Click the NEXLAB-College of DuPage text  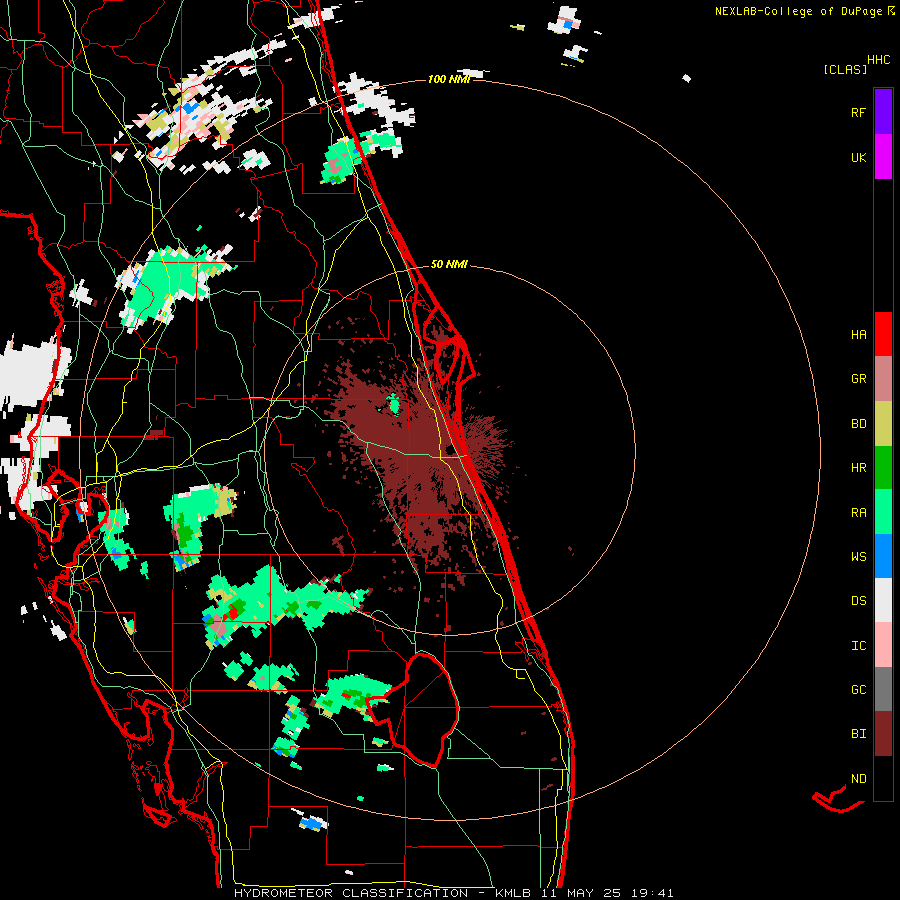(x=800, y=11)
